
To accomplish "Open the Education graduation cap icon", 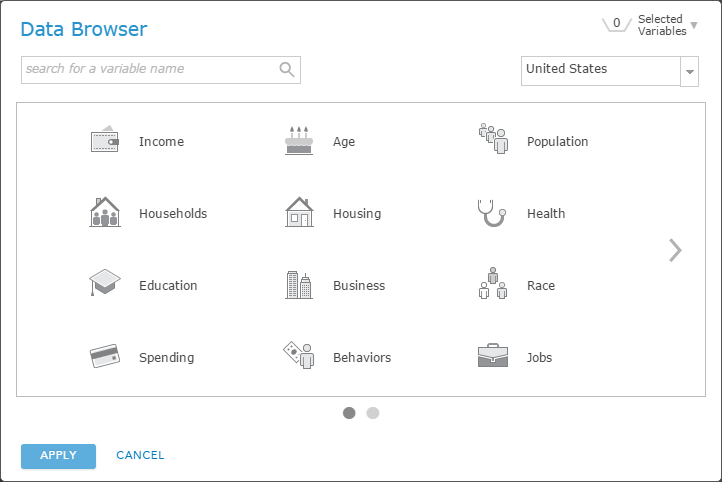I will coord(105,284).
